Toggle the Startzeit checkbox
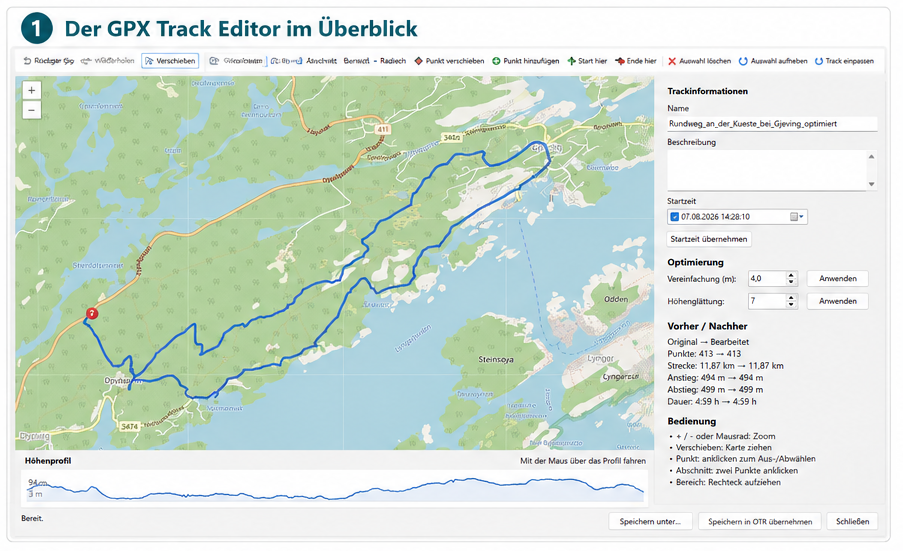This screenshot has width=903, height=551. coord(674,217)
